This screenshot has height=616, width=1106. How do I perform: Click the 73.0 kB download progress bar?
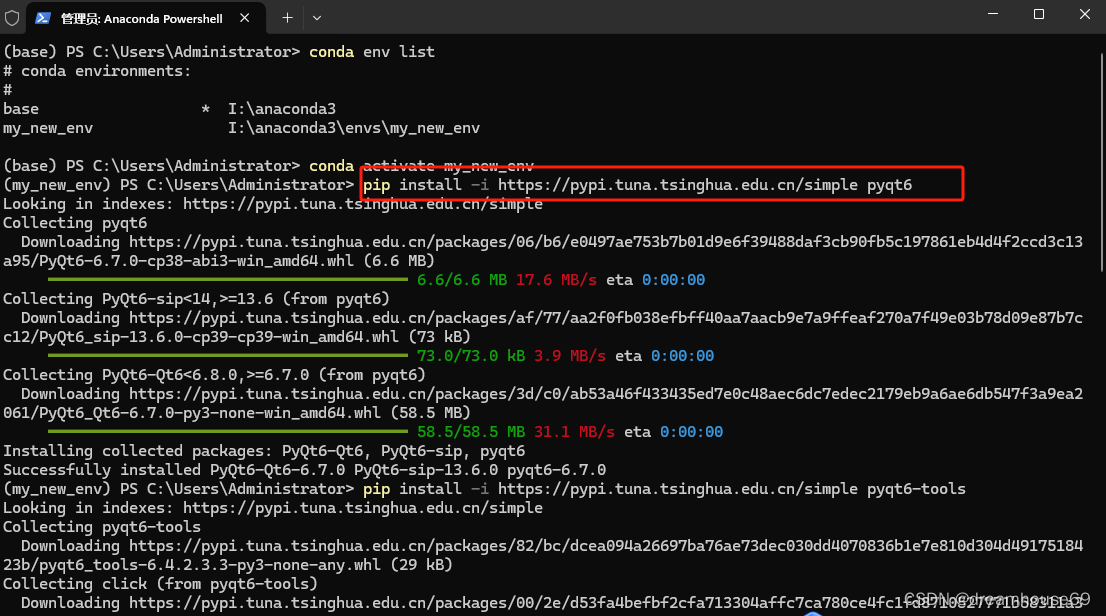(228, 356)
